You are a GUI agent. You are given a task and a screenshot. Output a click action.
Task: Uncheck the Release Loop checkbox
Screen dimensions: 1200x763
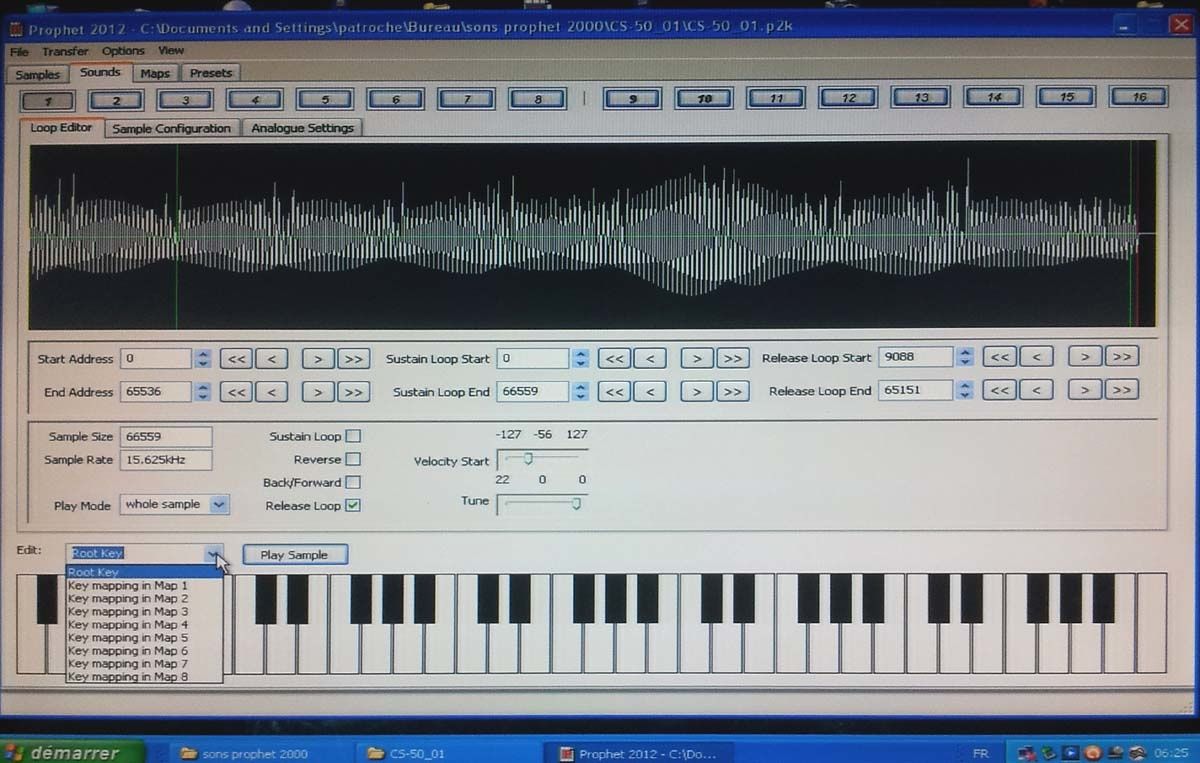pyautogui.click(x=353, y=505)
